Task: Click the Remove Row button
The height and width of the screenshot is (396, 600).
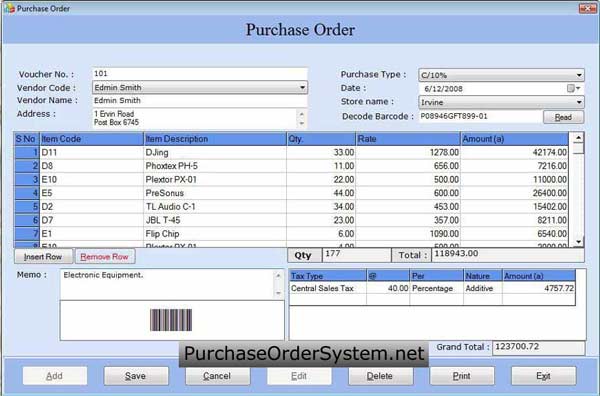Action: [104, 257]
